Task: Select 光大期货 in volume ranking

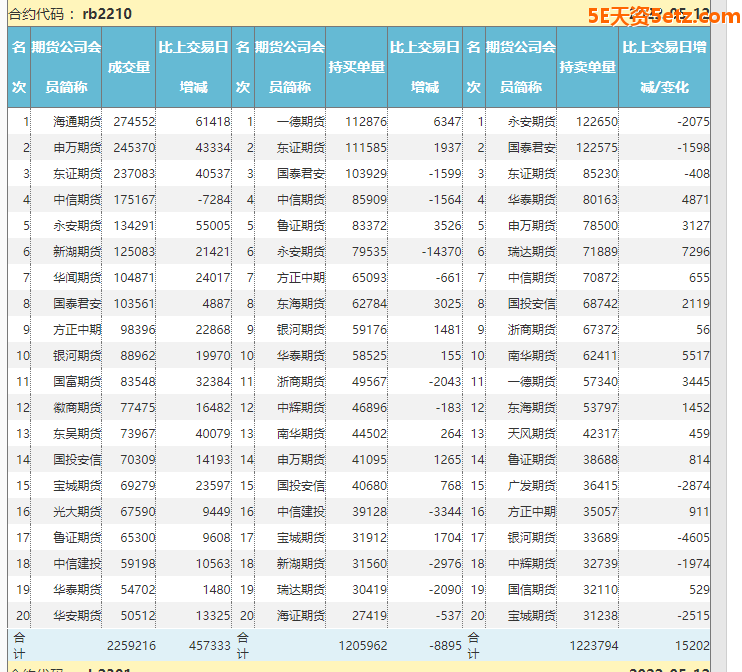Action: pos(77,512)
